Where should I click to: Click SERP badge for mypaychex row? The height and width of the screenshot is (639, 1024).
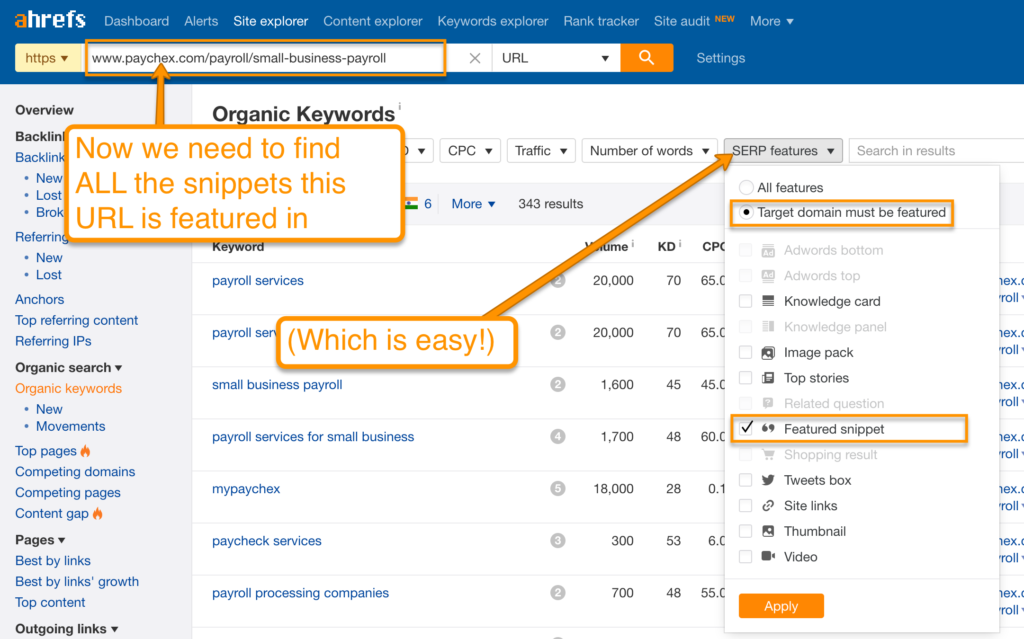pos(557,489)
